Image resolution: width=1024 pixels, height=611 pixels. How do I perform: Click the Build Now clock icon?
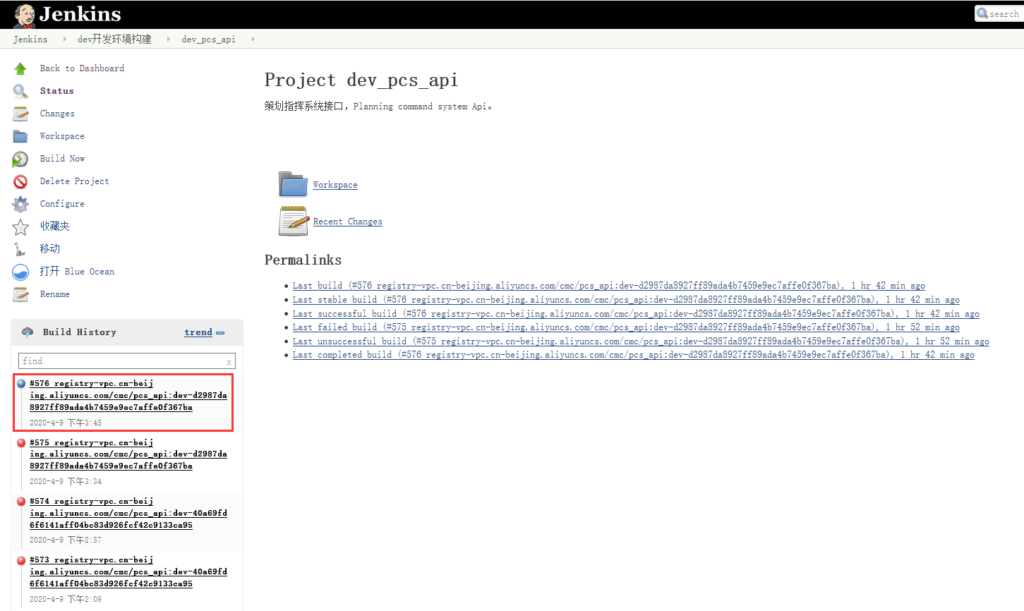click(20, 158)
